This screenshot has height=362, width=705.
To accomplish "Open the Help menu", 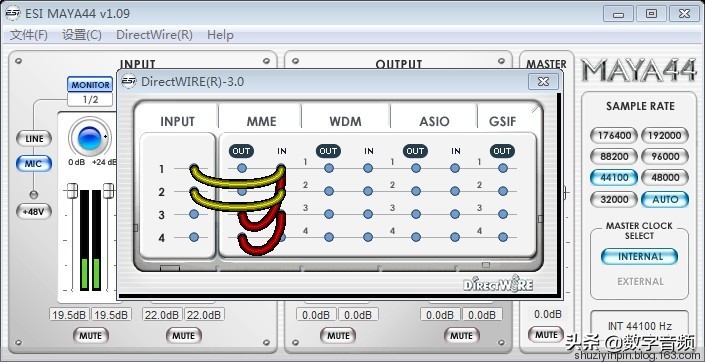I will (220, 35).
